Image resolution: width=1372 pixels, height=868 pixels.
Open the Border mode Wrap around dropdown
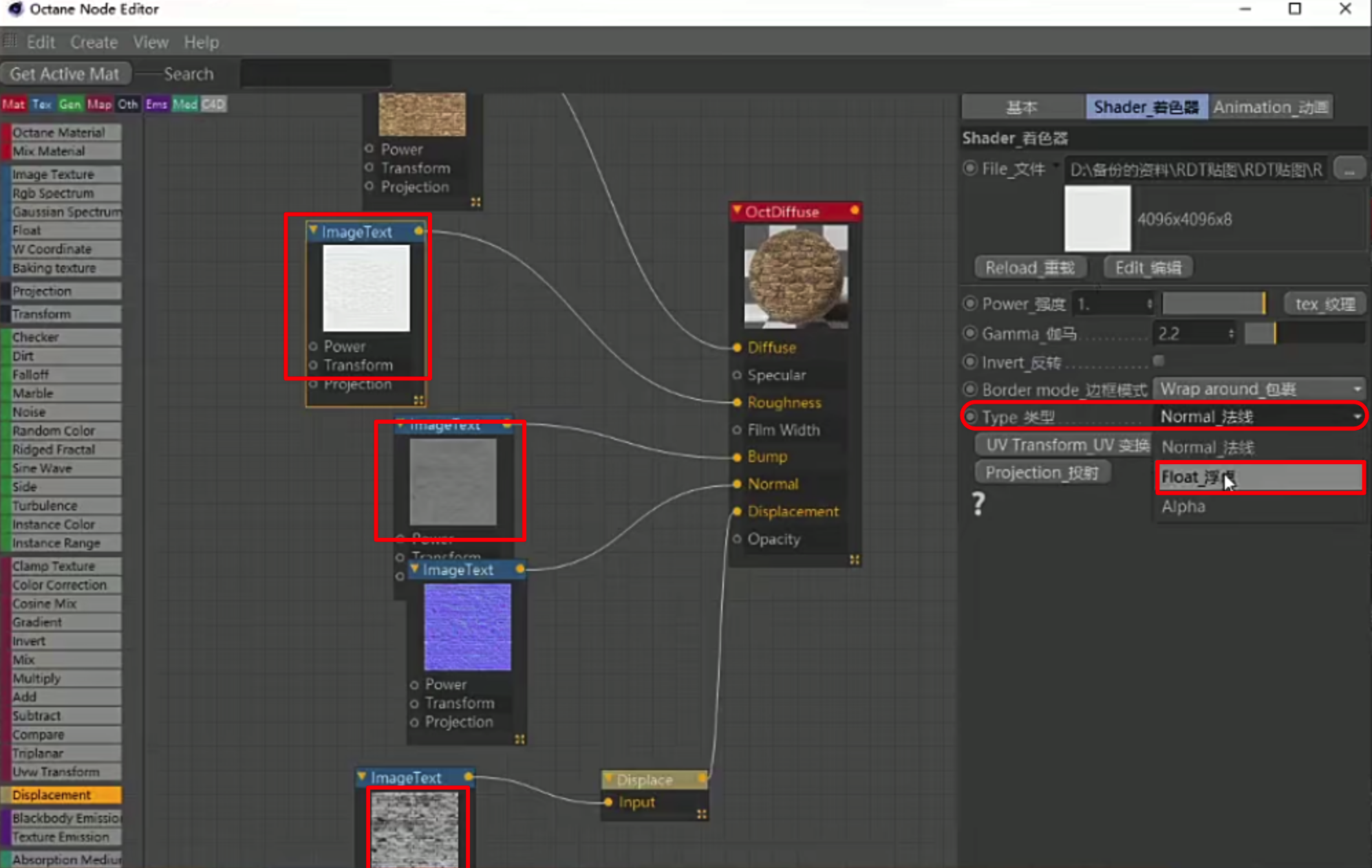click(1259, 389)
